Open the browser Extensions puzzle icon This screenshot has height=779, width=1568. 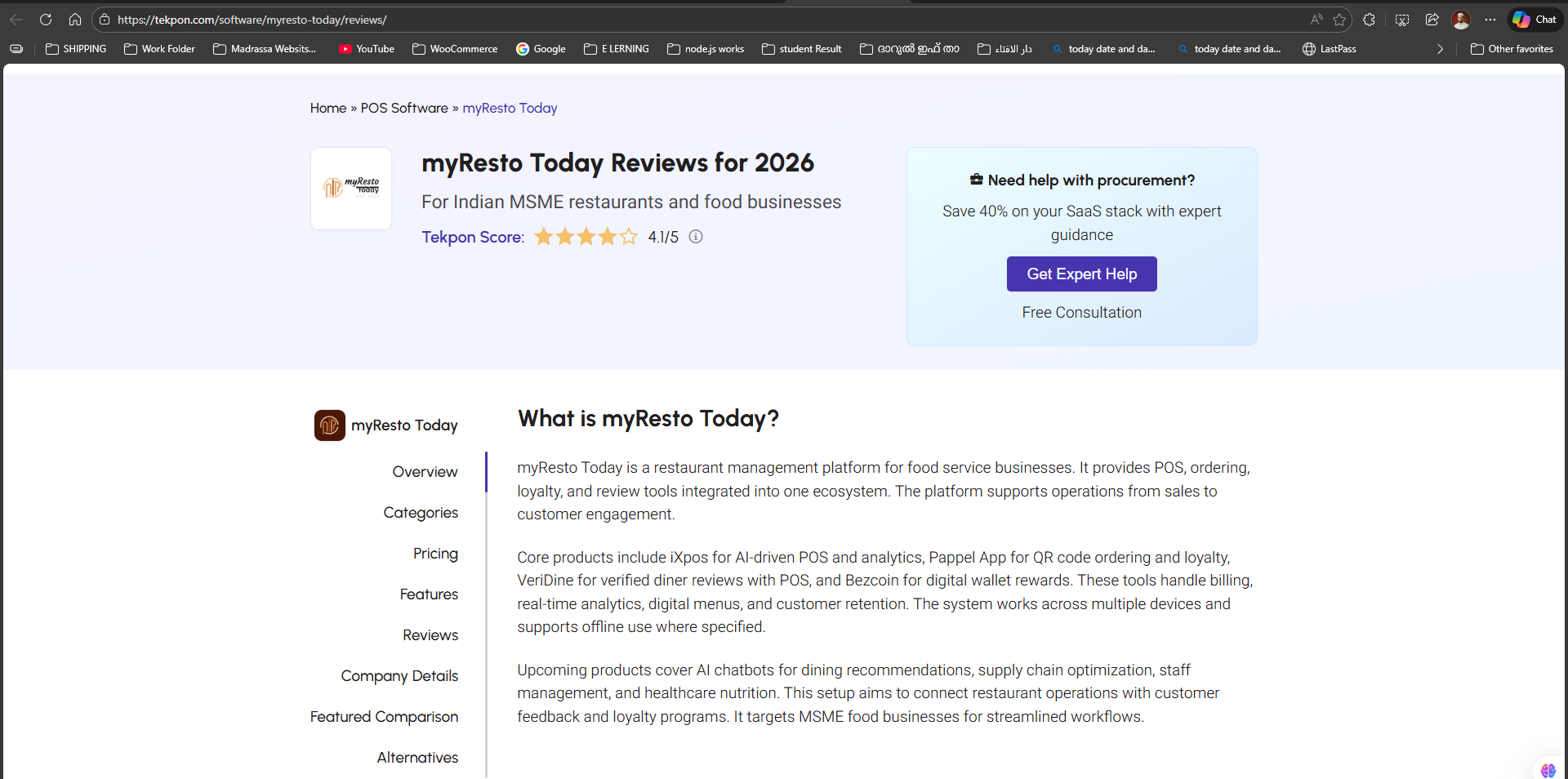click(x=1370, y=20)
